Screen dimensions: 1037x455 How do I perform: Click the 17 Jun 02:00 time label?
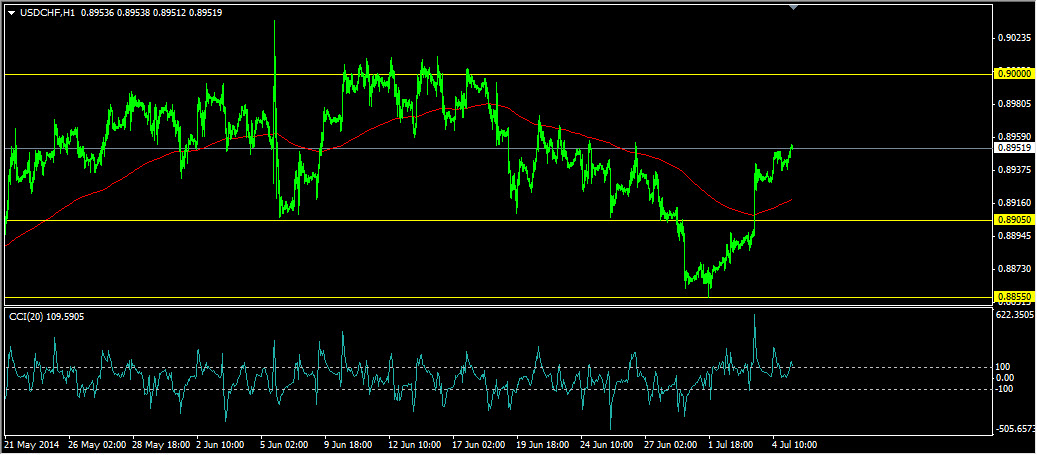[x=480, y=445]
